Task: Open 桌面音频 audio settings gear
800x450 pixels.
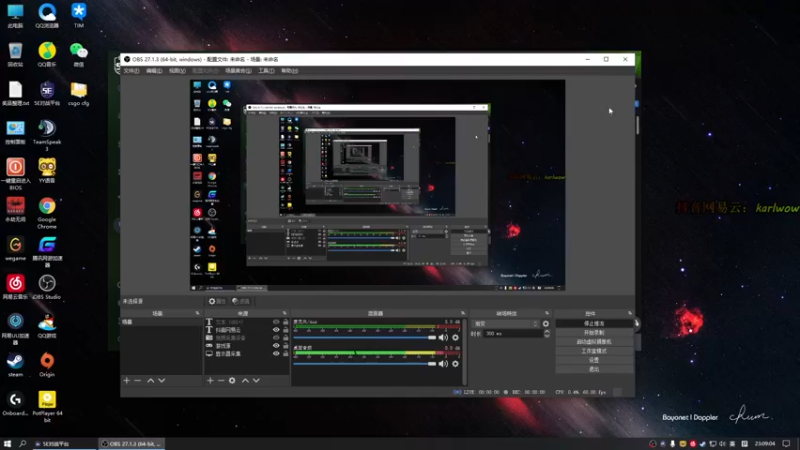Action: pyautogui.click(x=455, y=364)
